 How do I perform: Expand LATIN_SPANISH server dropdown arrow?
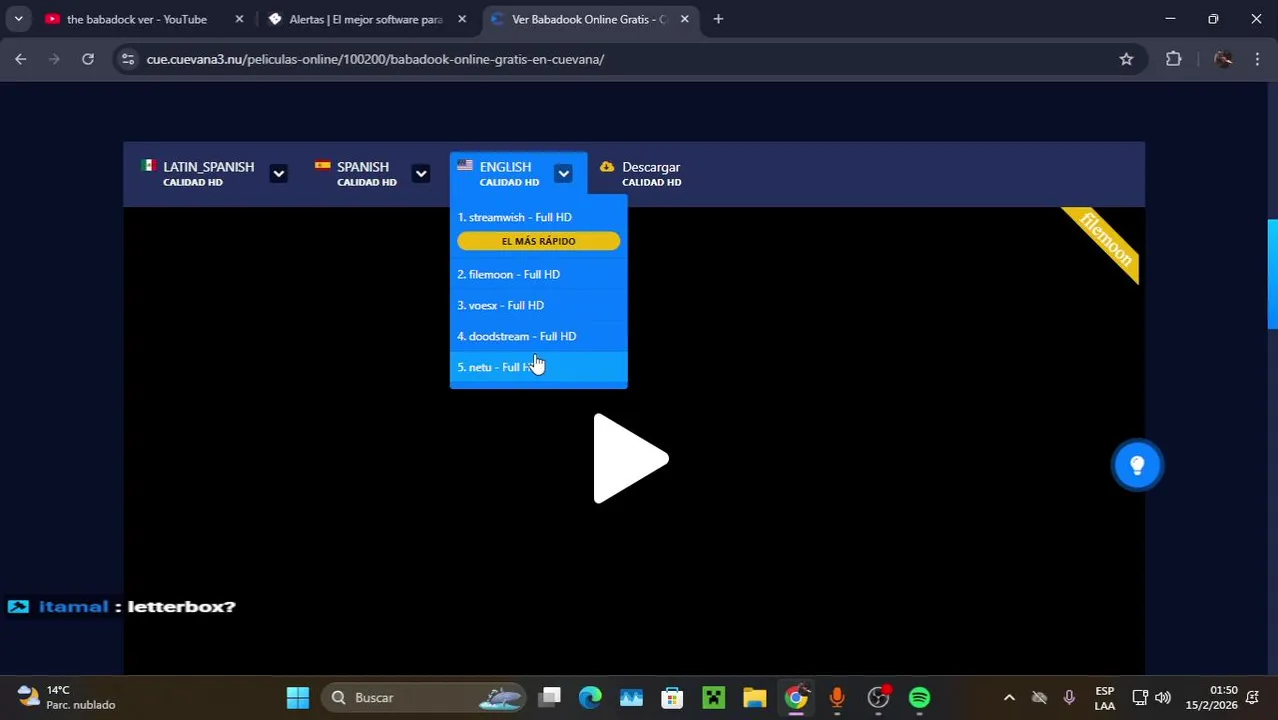[278, 174]
